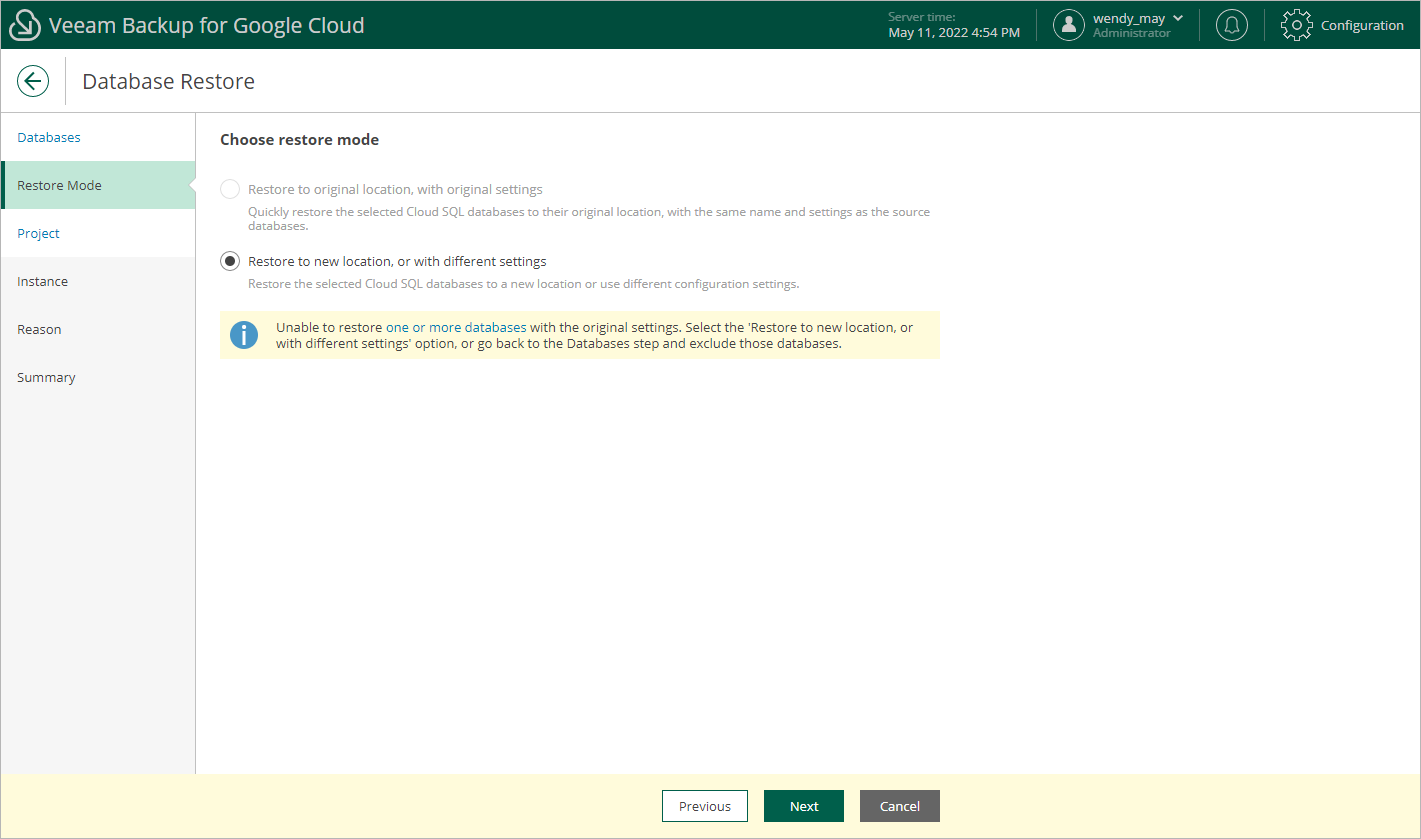
Task: Select Restore to new location option
Action: coord(230,261)
